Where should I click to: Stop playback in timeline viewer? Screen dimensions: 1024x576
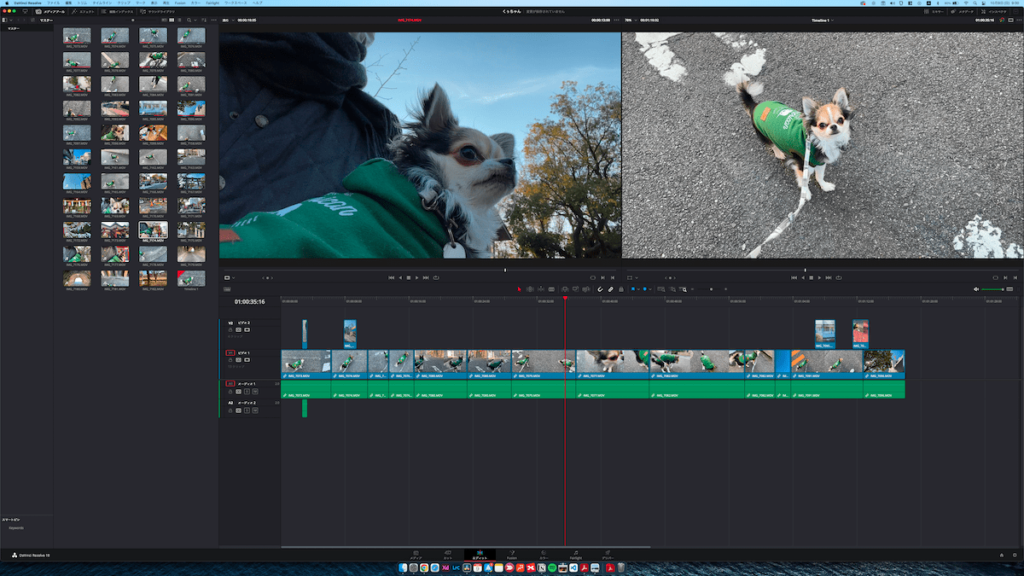(811, 278)
